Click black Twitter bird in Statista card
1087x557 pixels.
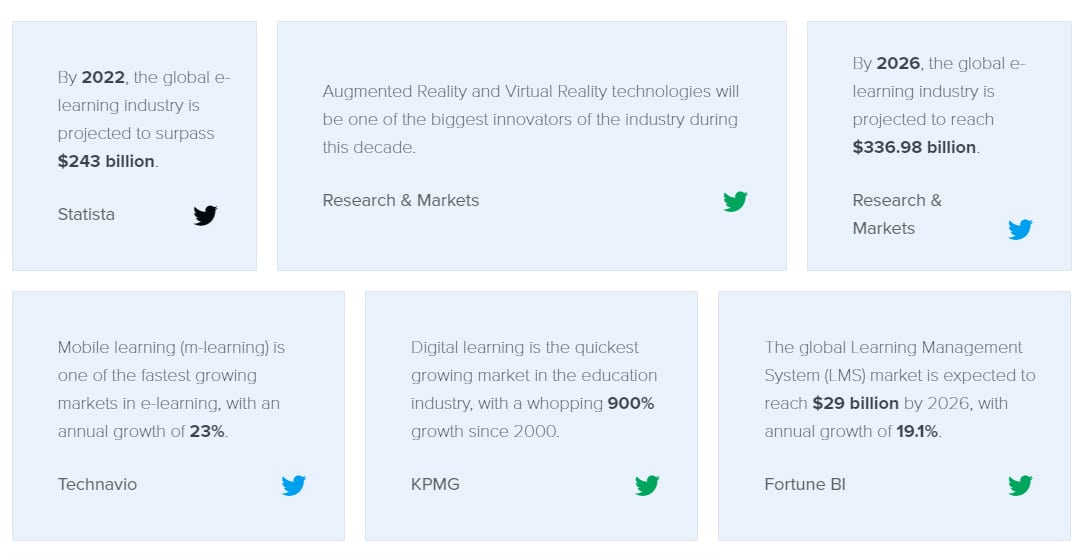point(205,216)
